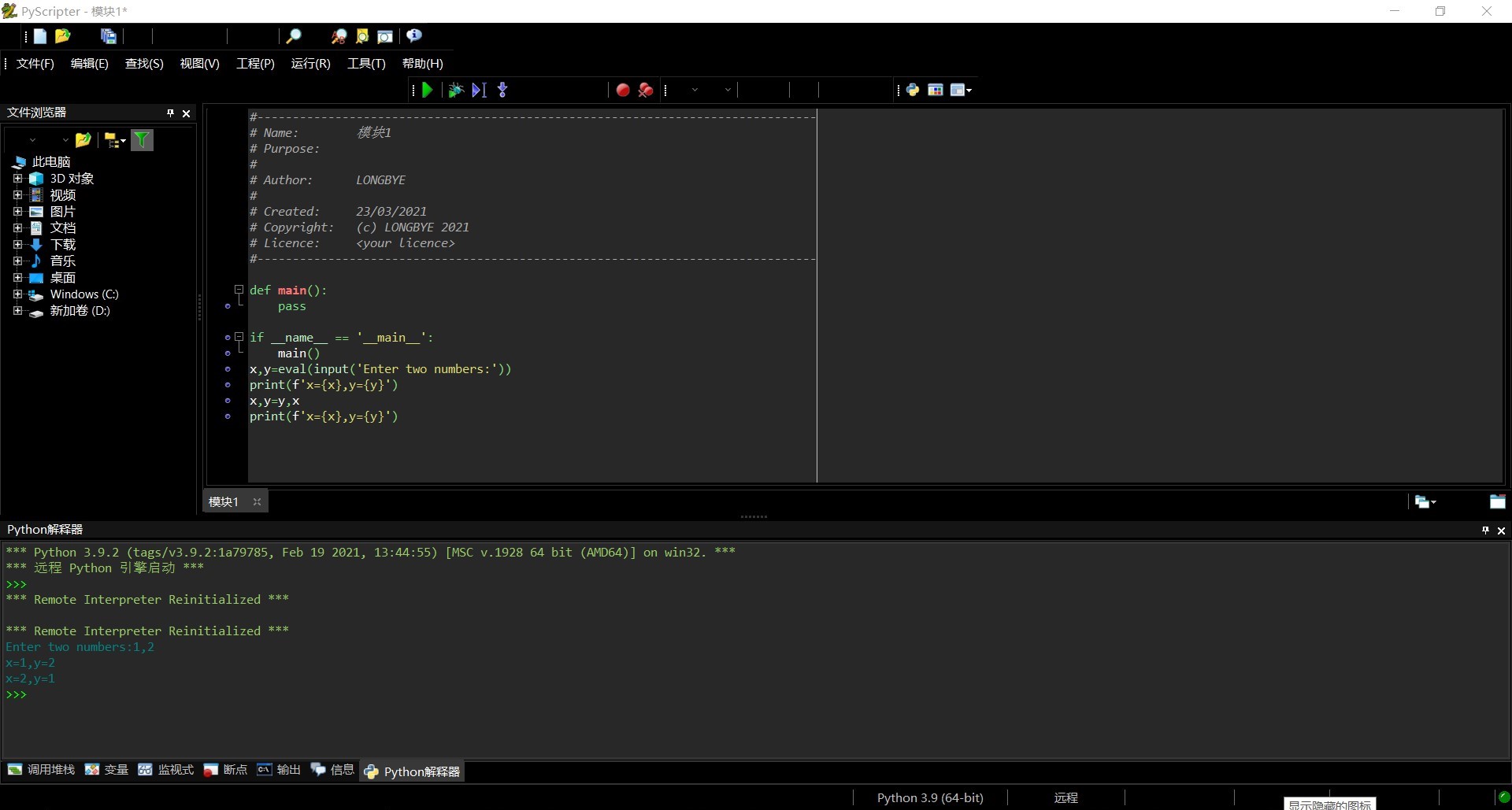Screen dimensions: 1512x810
Task: Open the forward history dropdown in file browser
Action: coord(65,140)
